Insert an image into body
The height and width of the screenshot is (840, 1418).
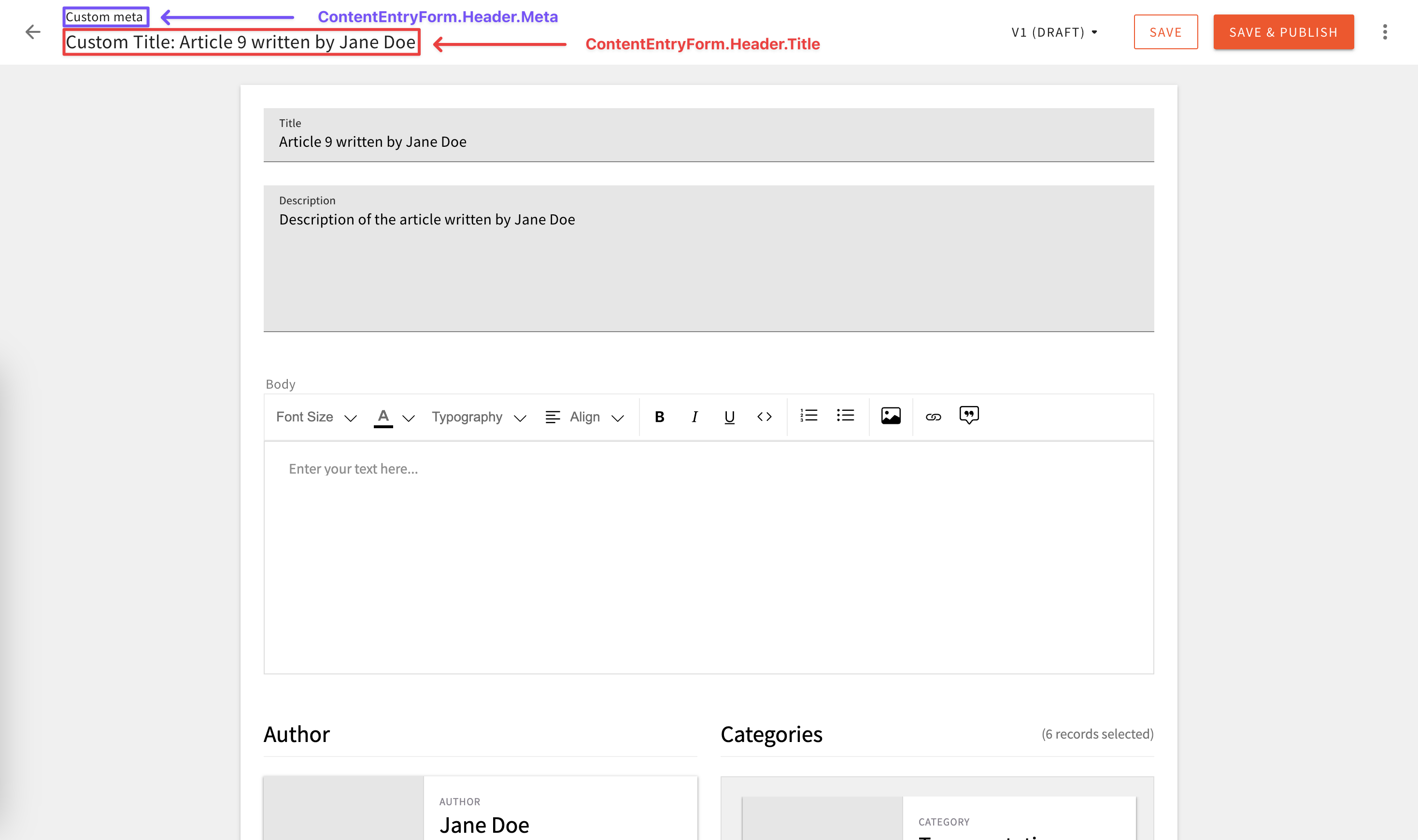click(x=891, y=416)
